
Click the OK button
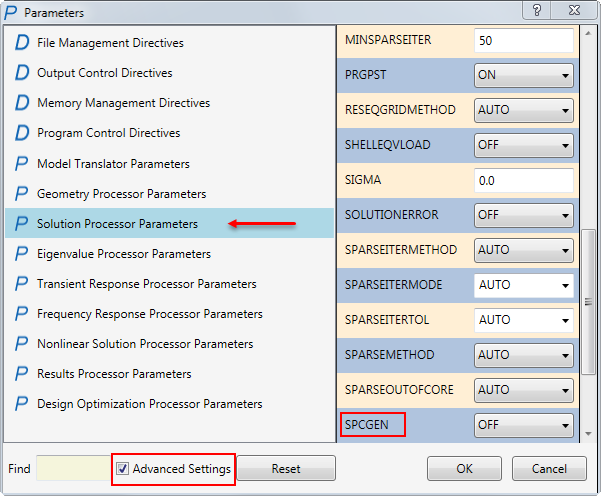(464, 469)
